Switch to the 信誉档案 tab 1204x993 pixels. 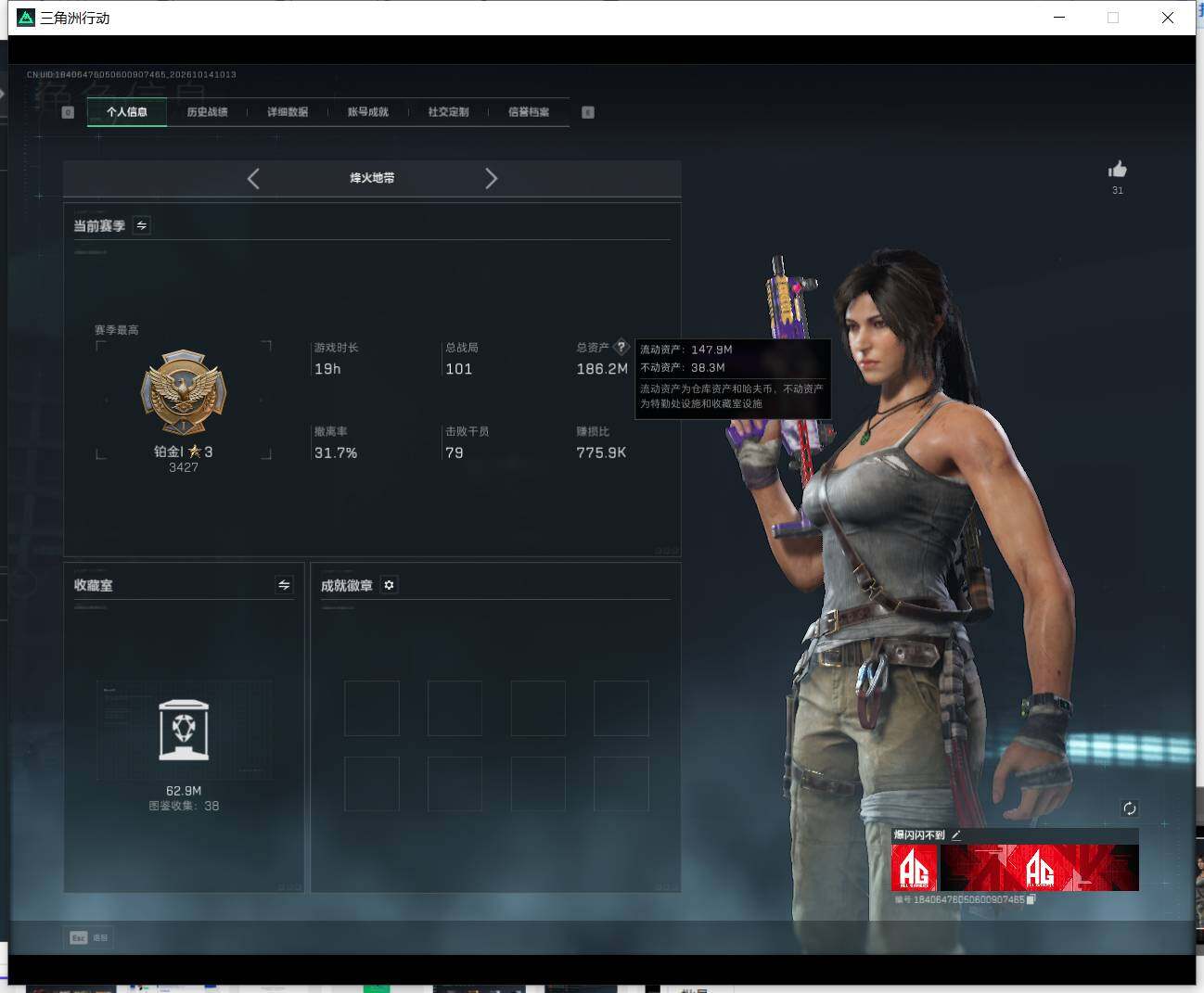[529, 112]
